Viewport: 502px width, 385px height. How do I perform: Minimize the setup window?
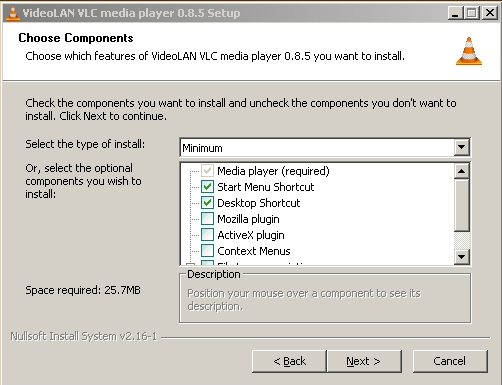455,13
